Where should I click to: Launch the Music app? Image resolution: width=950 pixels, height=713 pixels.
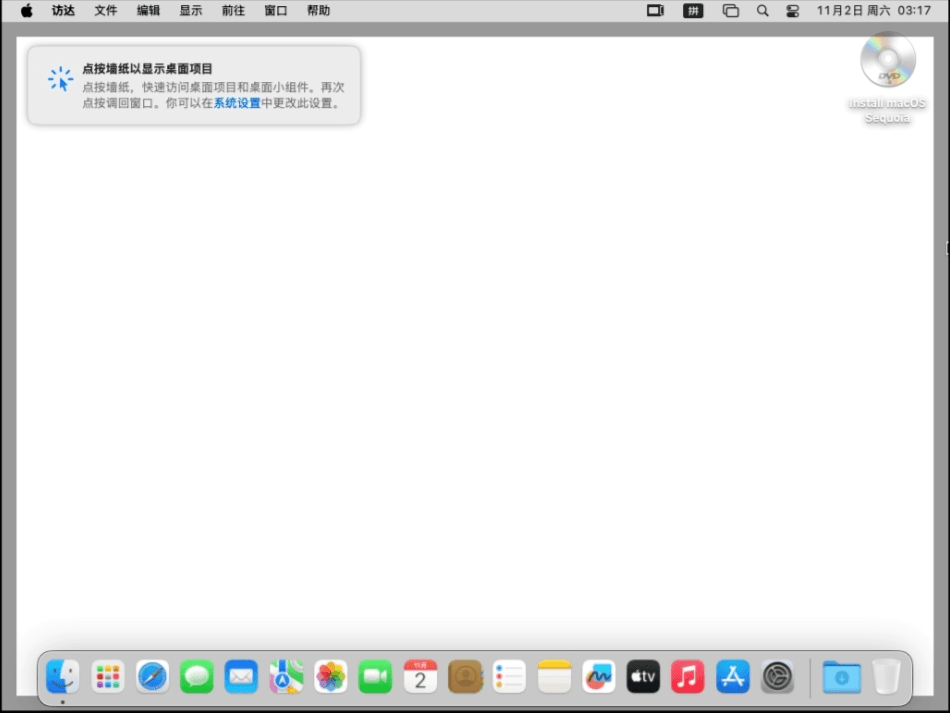pos(687,677)
